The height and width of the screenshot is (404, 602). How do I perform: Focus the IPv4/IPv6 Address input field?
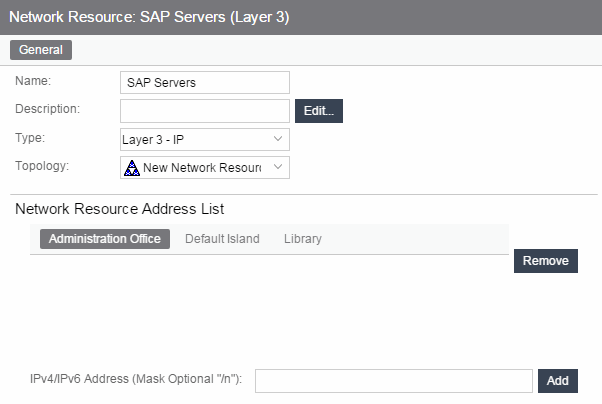[394, 381]
